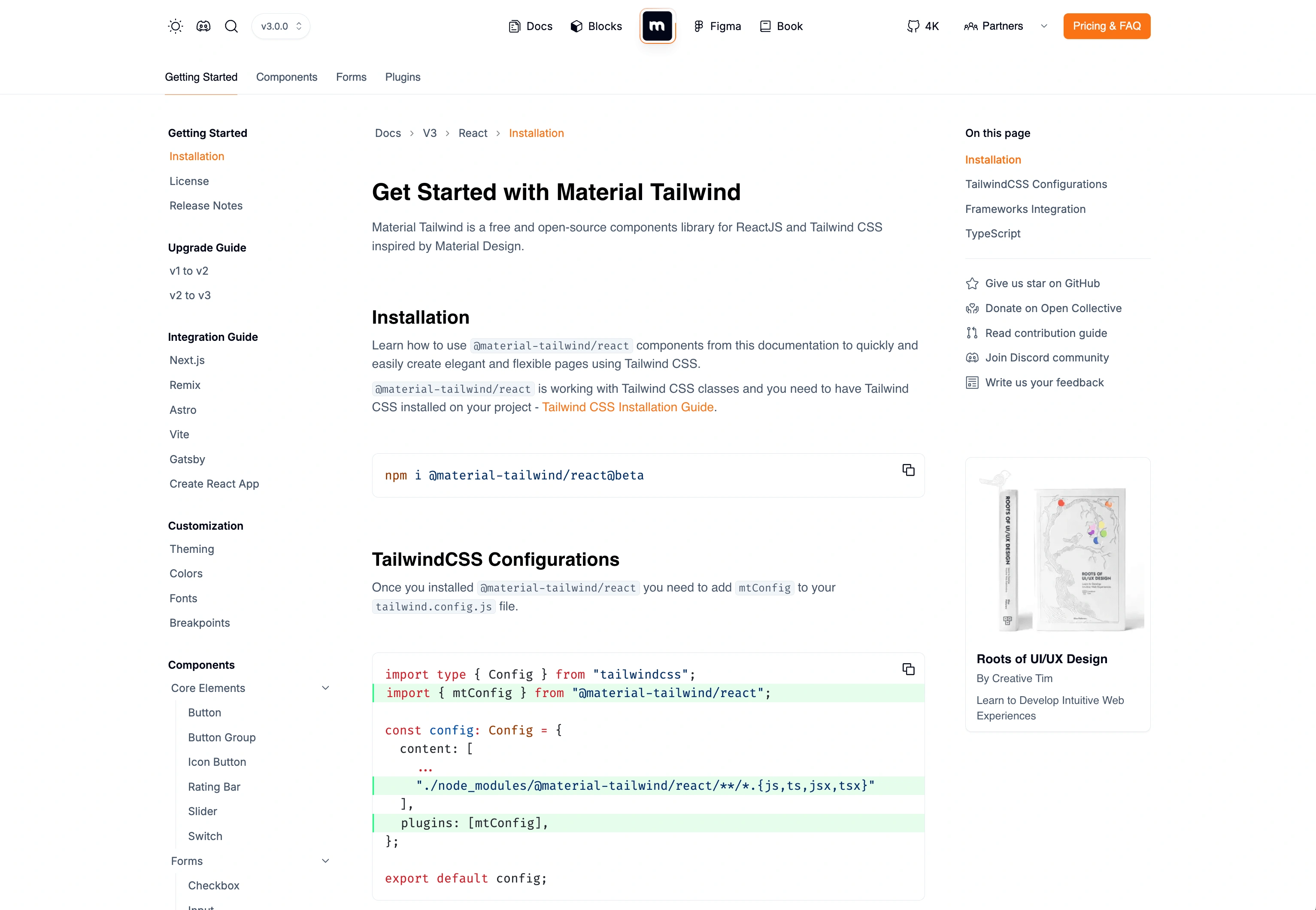Open Book from the top navigation
This screenshot has height=910, width=1316.
click(x=781, y=26)
